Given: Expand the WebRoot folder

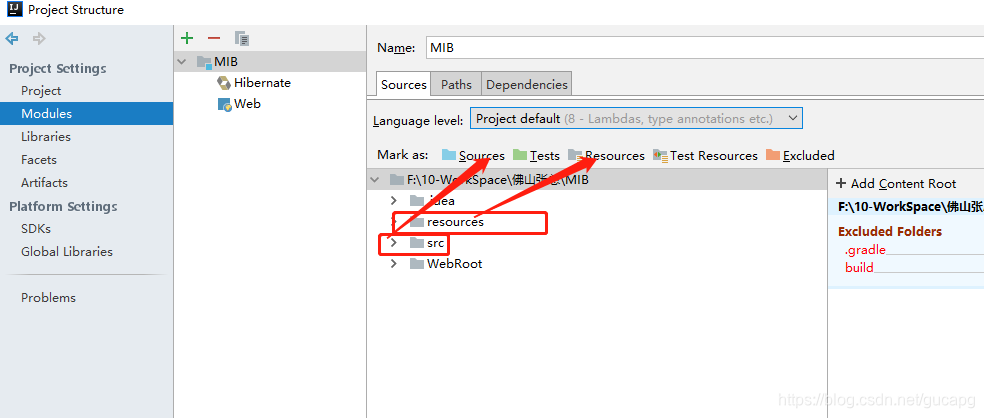Looking at the screenshot, I should pyautogui.click(x=393, y=264).
